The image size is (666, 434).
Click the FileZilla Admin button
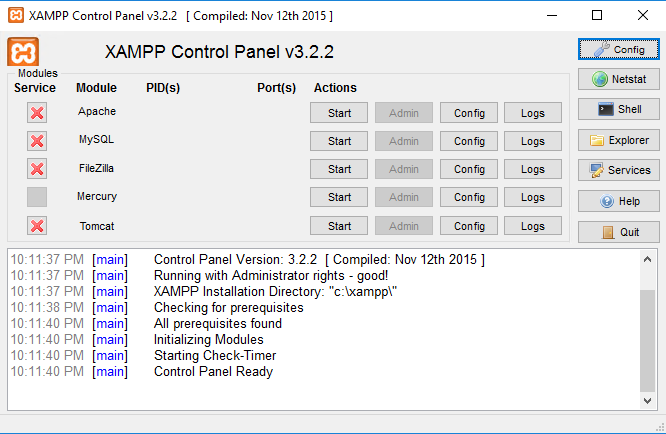point(404,169)
